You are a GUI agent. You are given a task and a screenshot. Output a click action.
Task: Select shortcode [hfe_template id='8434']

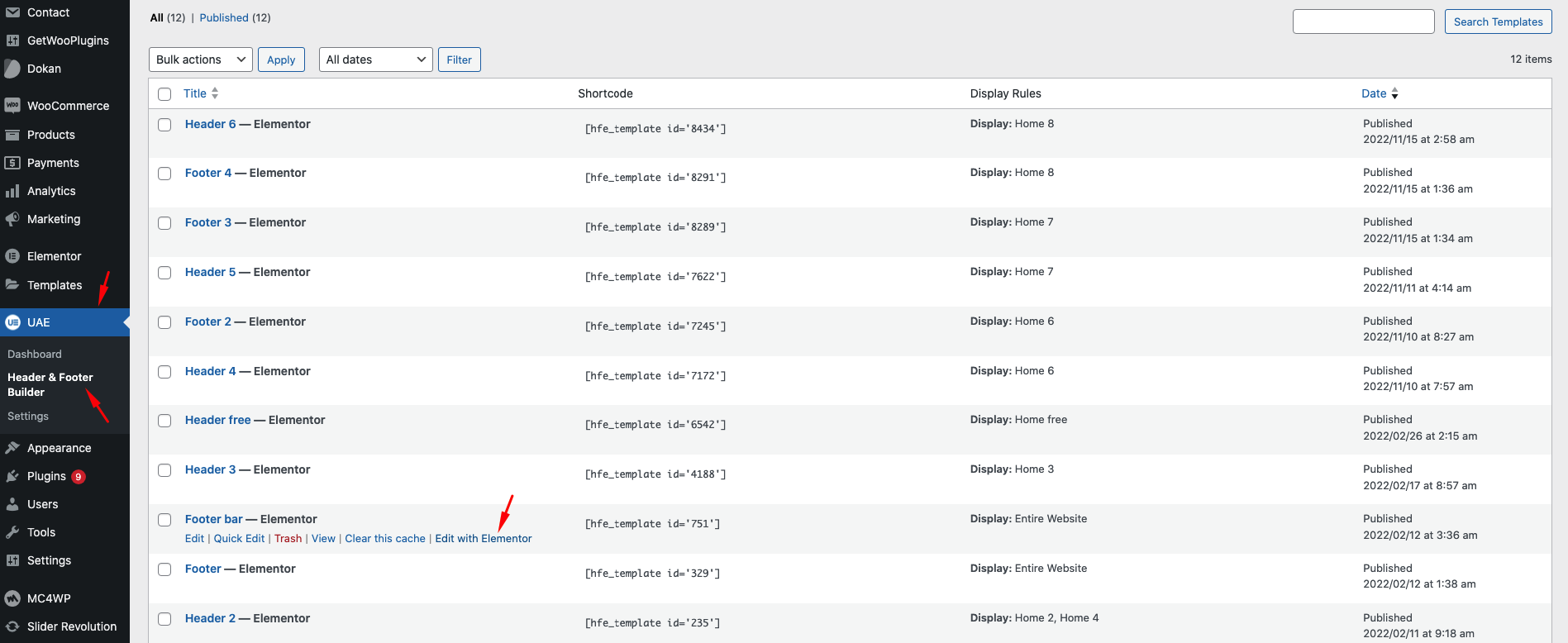(655, 129)
